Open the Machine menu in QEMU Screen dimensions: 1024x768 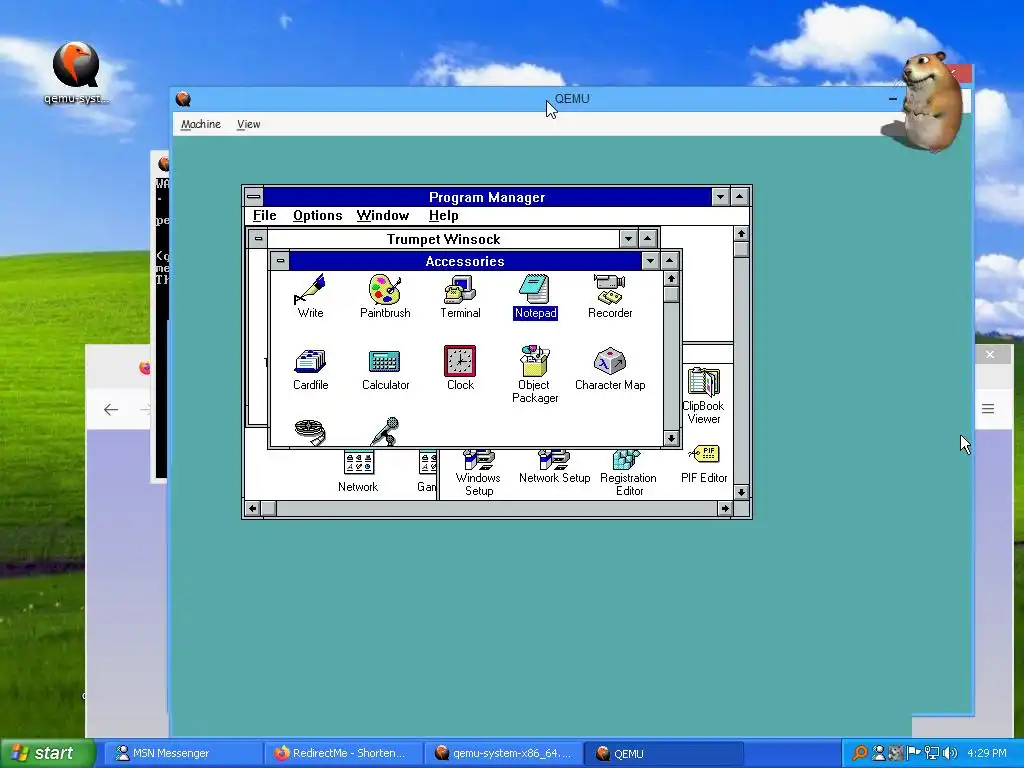pos(200,124)
